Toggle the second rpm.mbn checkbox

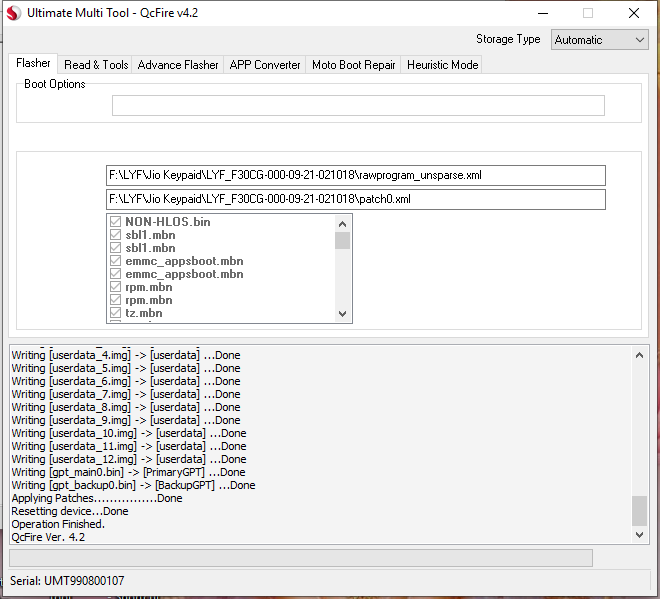point(115,300)
